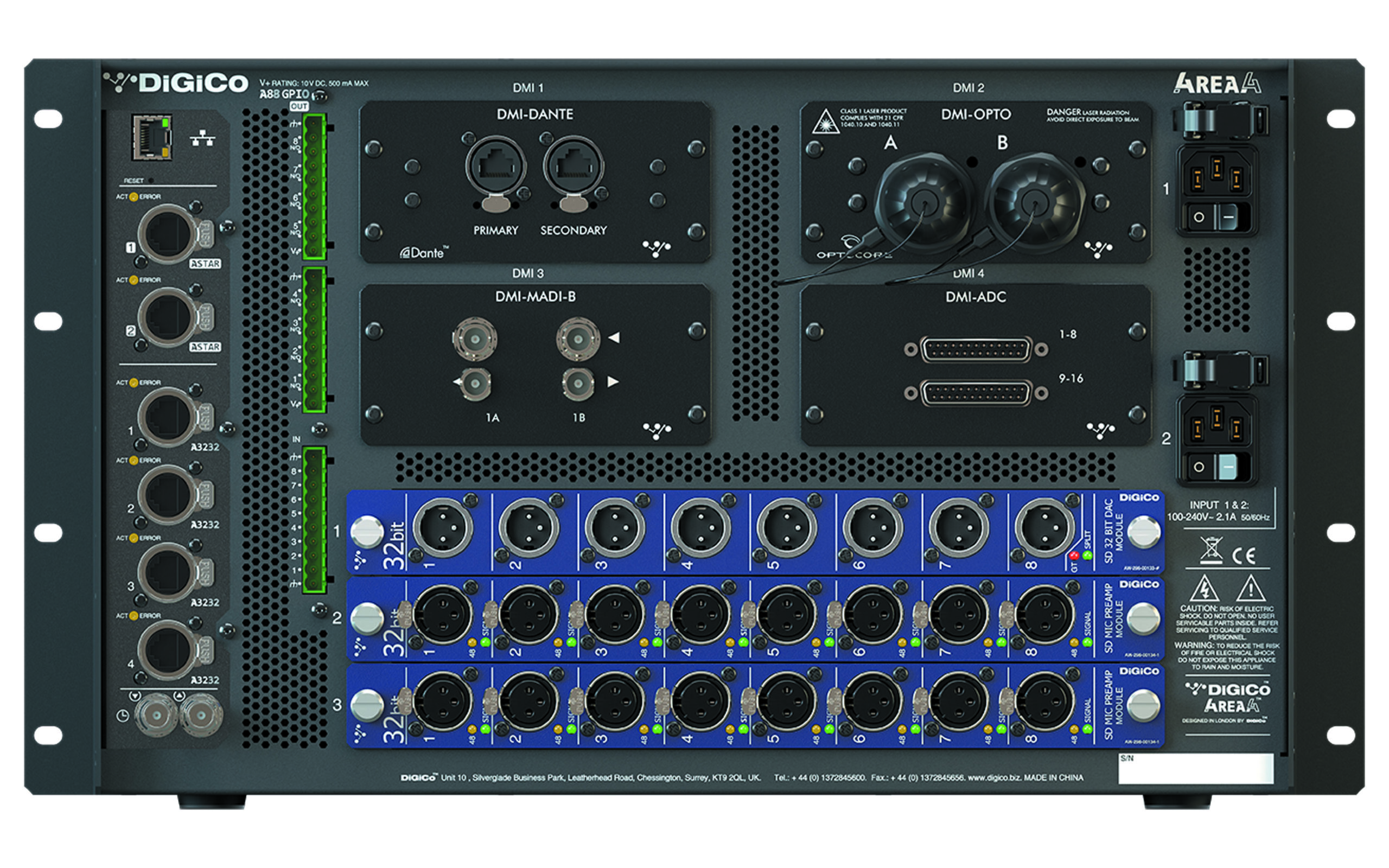Click the ACT/ERROR LED above A3232 port 1
Screen dimensions: 1389x868
click(133, 382)
